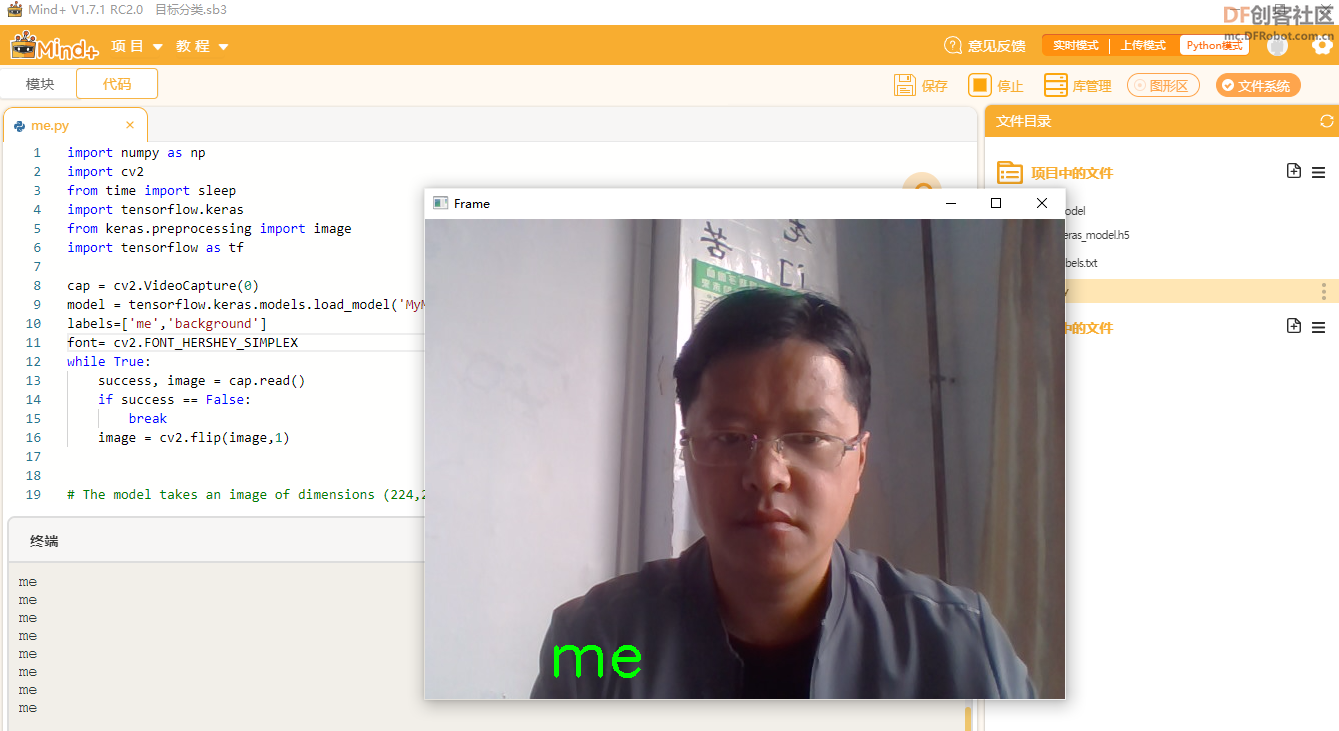Screen dimensions: 1339x731
Task: Switch to the 模块 tab
Action: point(40,84)
